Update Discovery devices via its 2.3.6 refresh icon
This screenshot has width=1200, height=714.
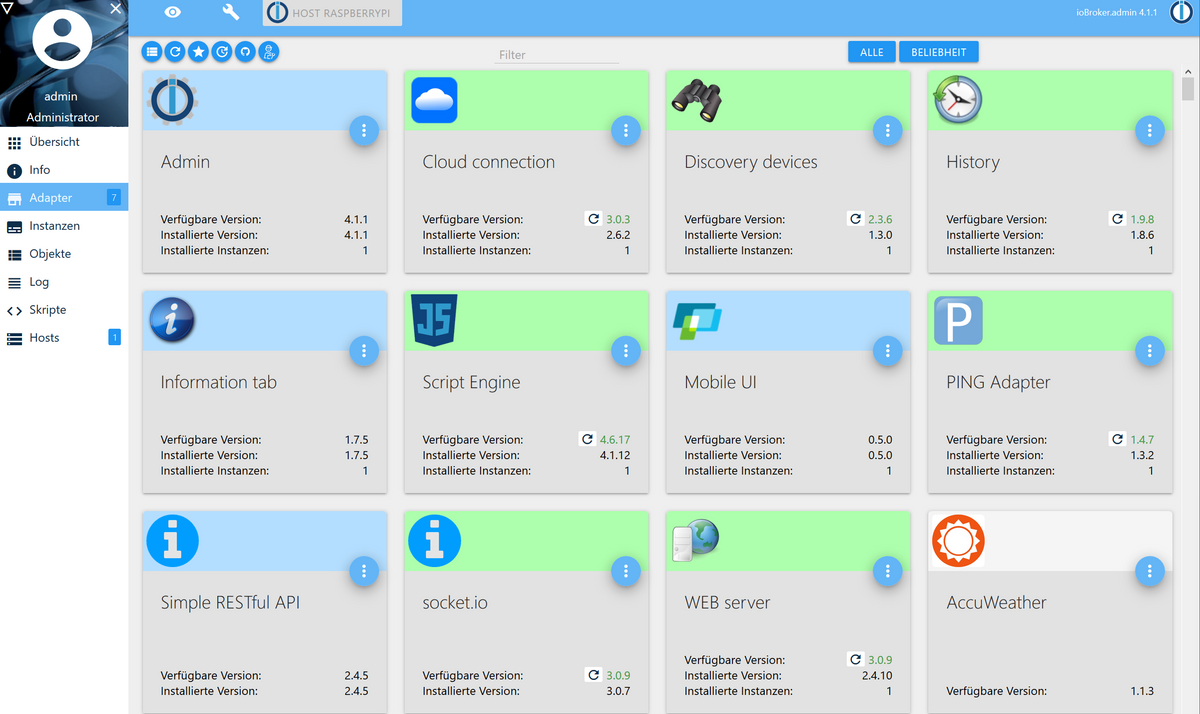855,219
